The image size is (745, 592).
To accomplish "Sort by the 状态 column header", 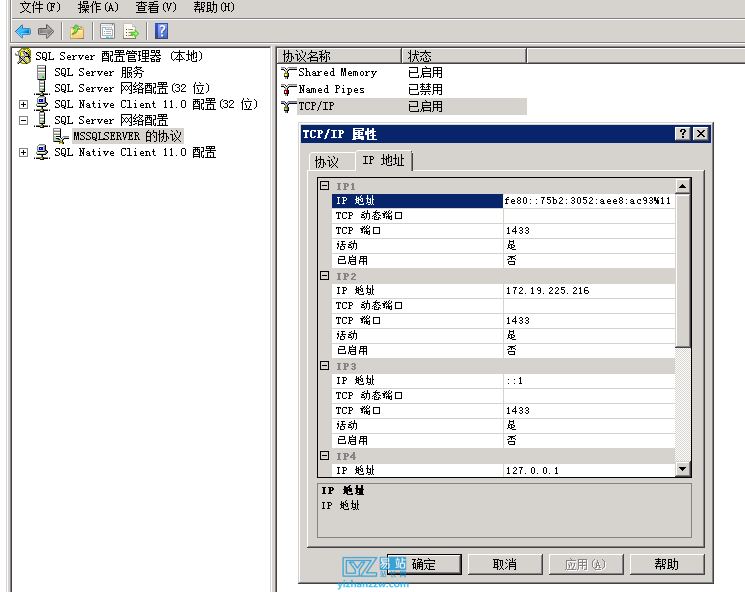I will click(464, 56).
